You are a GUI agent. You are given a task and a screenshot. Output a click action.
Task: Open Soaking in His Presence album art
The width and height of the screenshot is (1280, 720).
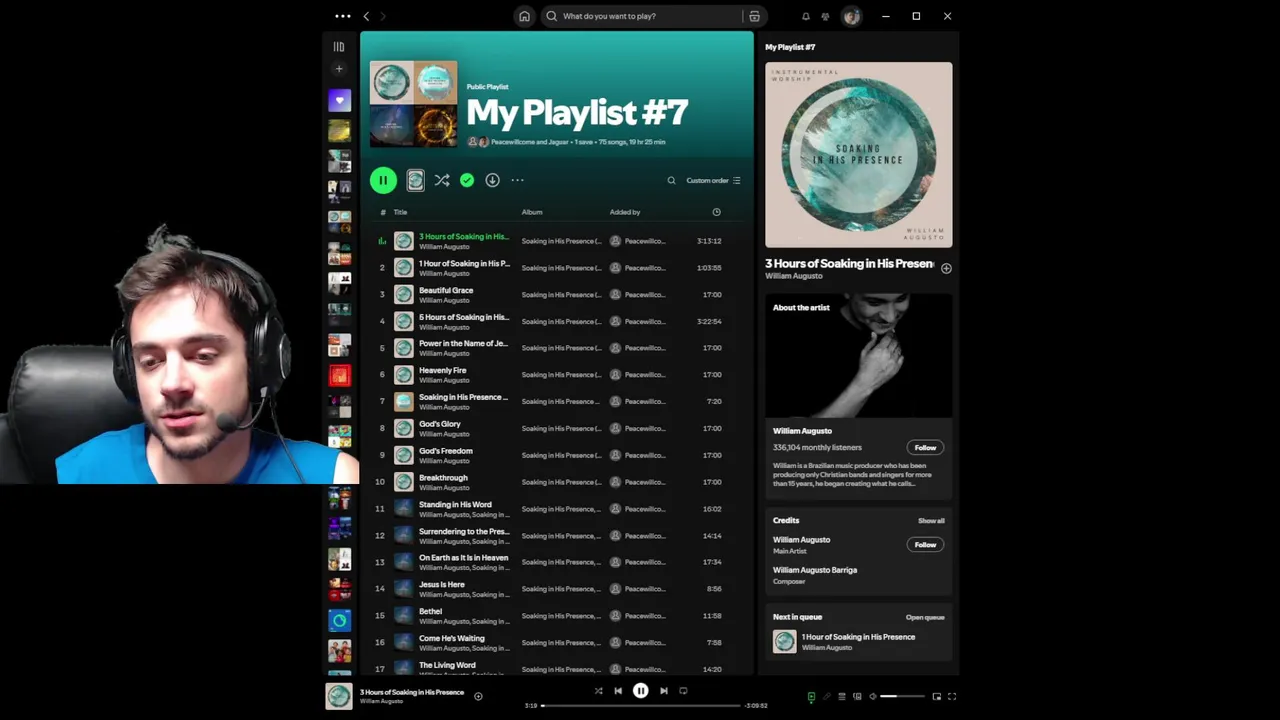(x=859, y=155)
